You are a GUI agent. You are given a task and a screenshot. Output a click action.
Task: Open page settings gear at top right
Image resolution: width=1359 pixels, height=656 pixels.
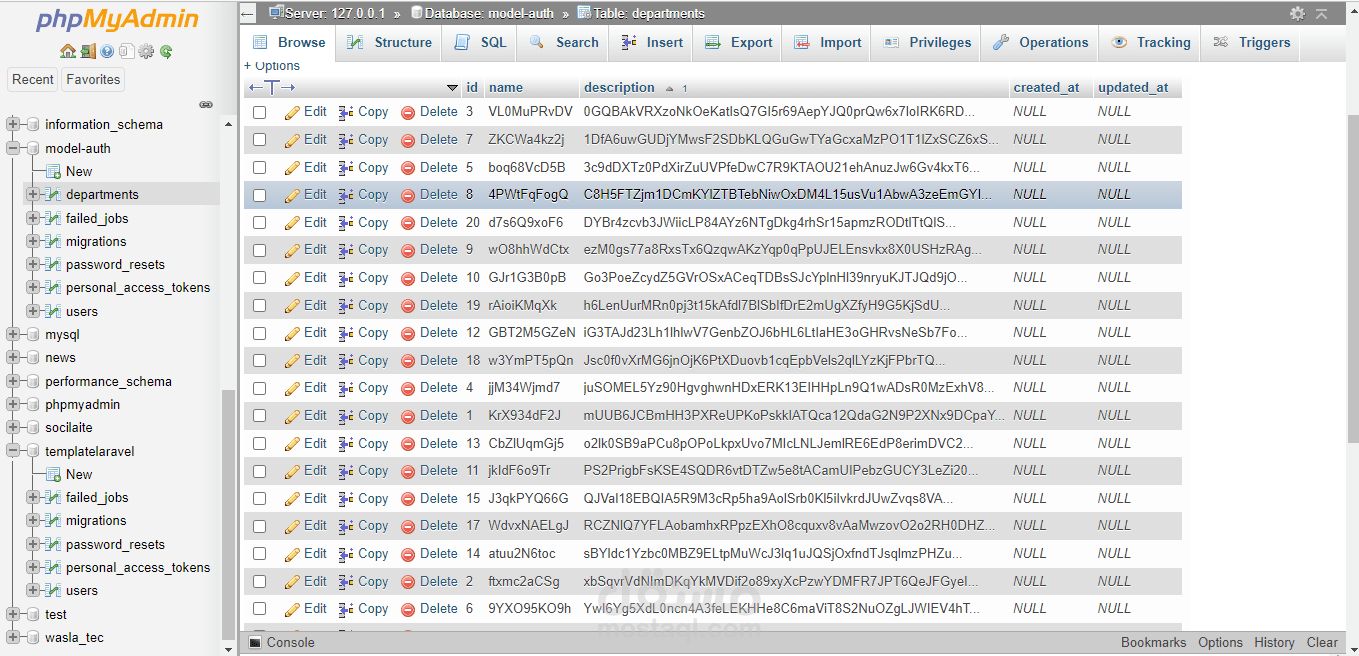coord(1297,14)
